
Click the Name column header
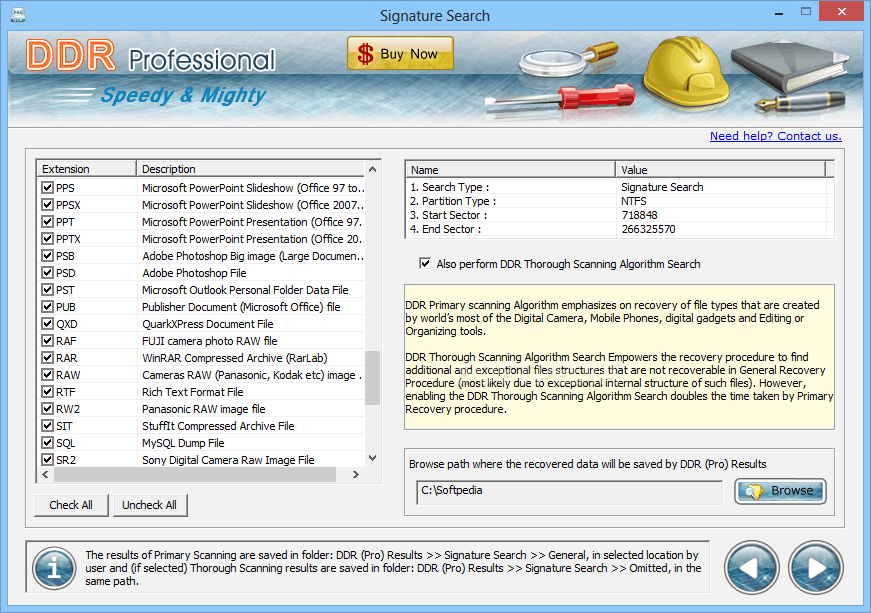coord(510,170)
